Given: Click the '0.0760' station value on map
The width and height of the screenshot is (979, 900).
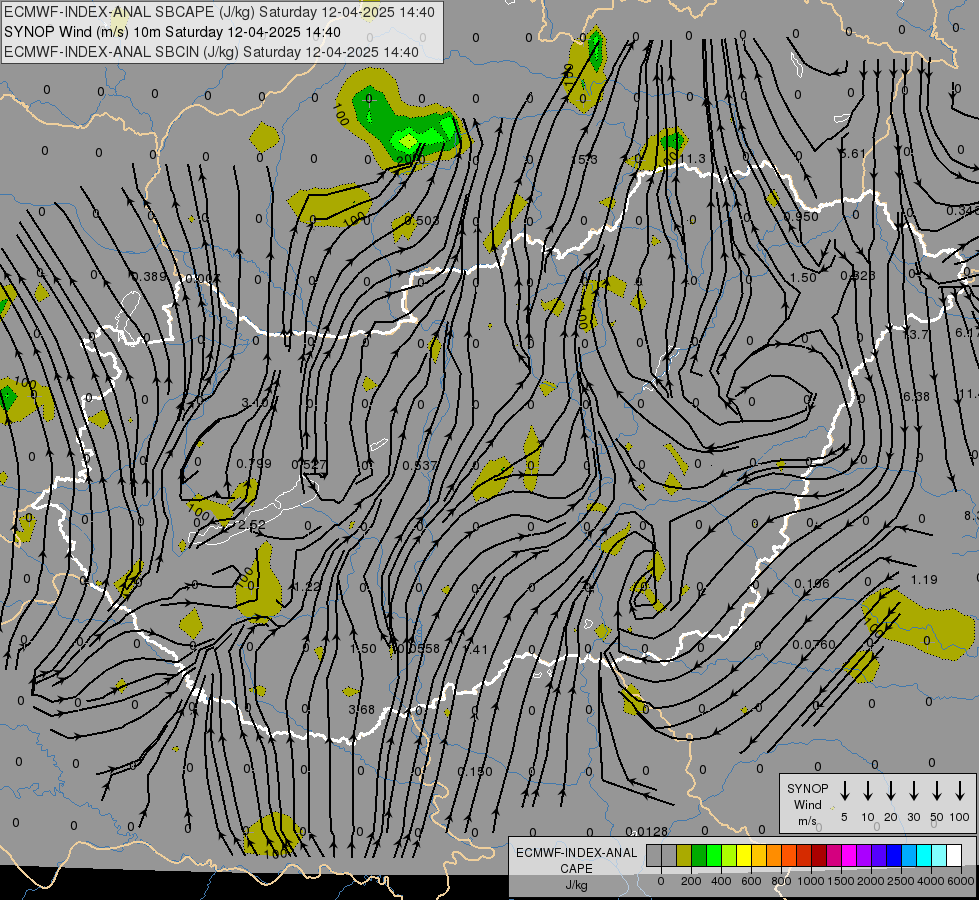Looking at the screenshot, I should click(x=814, y=645).
